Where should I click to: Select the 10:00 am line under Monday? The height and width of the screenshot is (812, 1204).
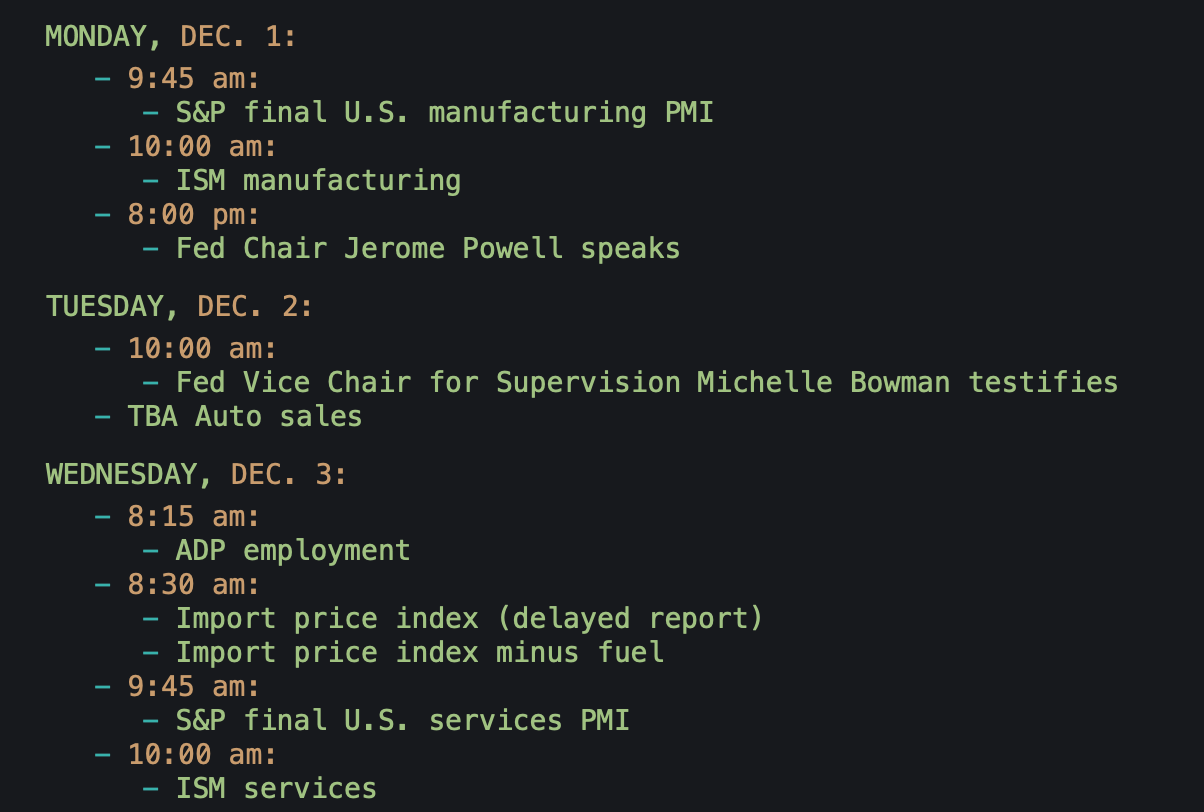201,146
